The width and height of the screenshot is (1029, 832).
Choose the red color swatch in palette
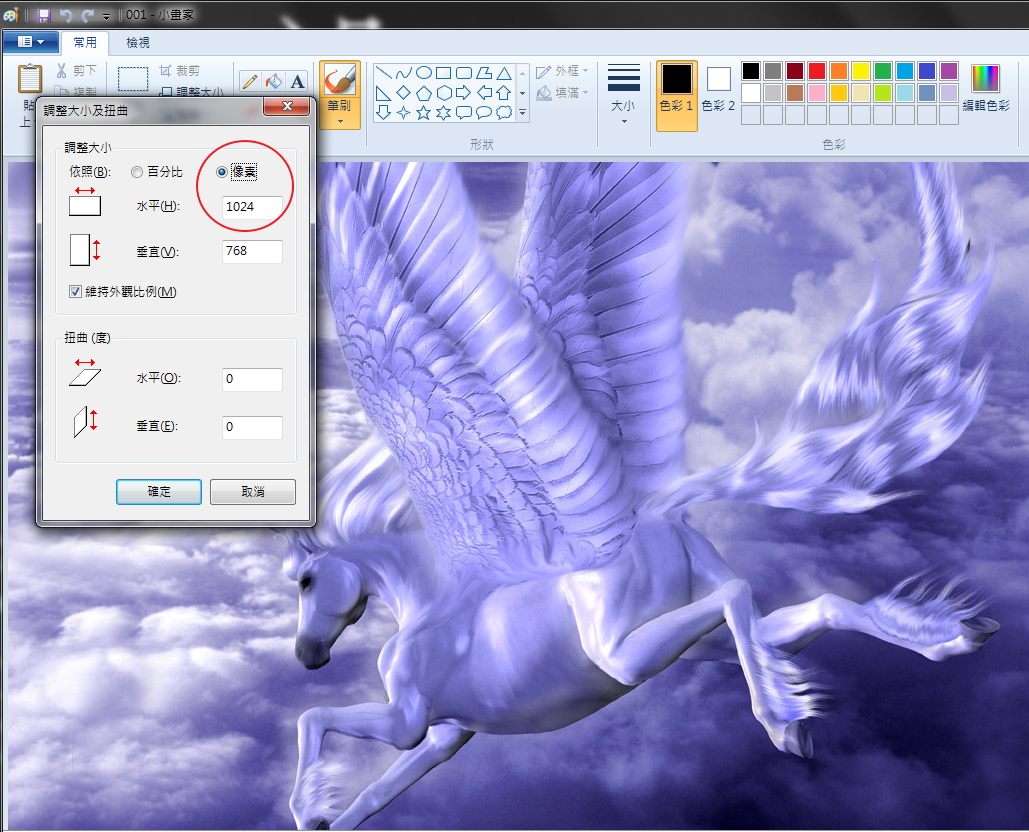tap(816, 71)
